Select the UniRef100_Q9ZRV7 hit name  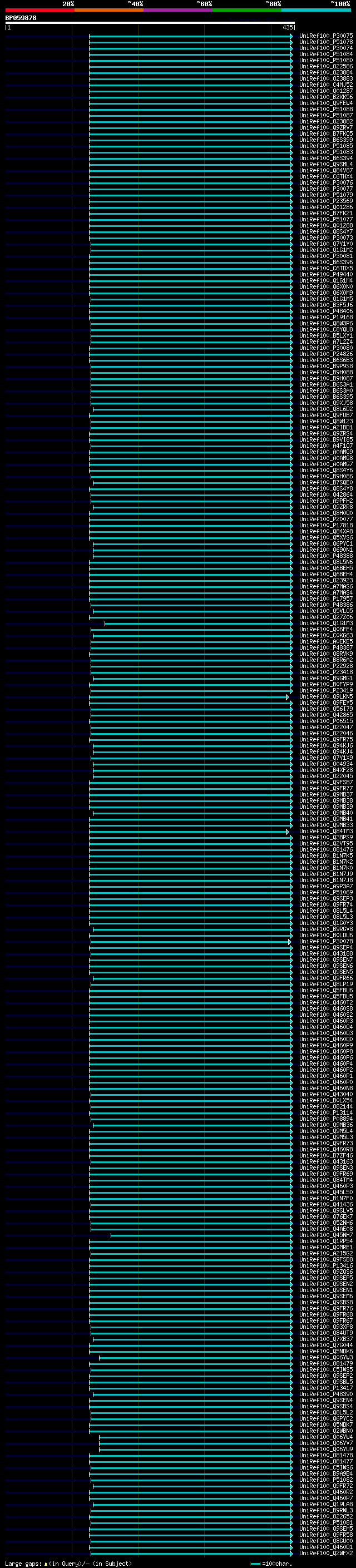pos(326,127)
